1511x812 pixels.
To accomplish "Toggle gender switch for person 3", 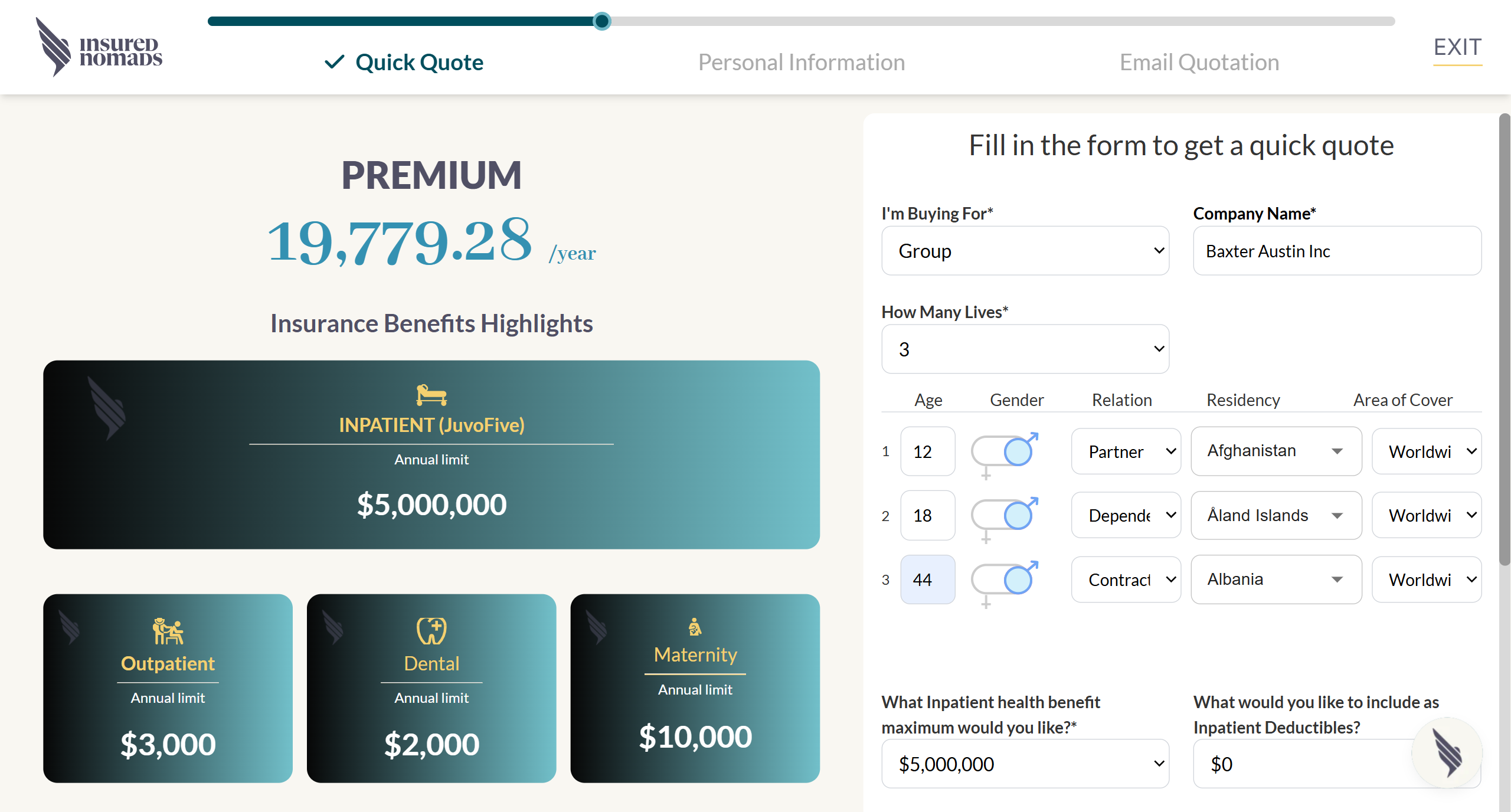I will click(x=1002, y=579).
